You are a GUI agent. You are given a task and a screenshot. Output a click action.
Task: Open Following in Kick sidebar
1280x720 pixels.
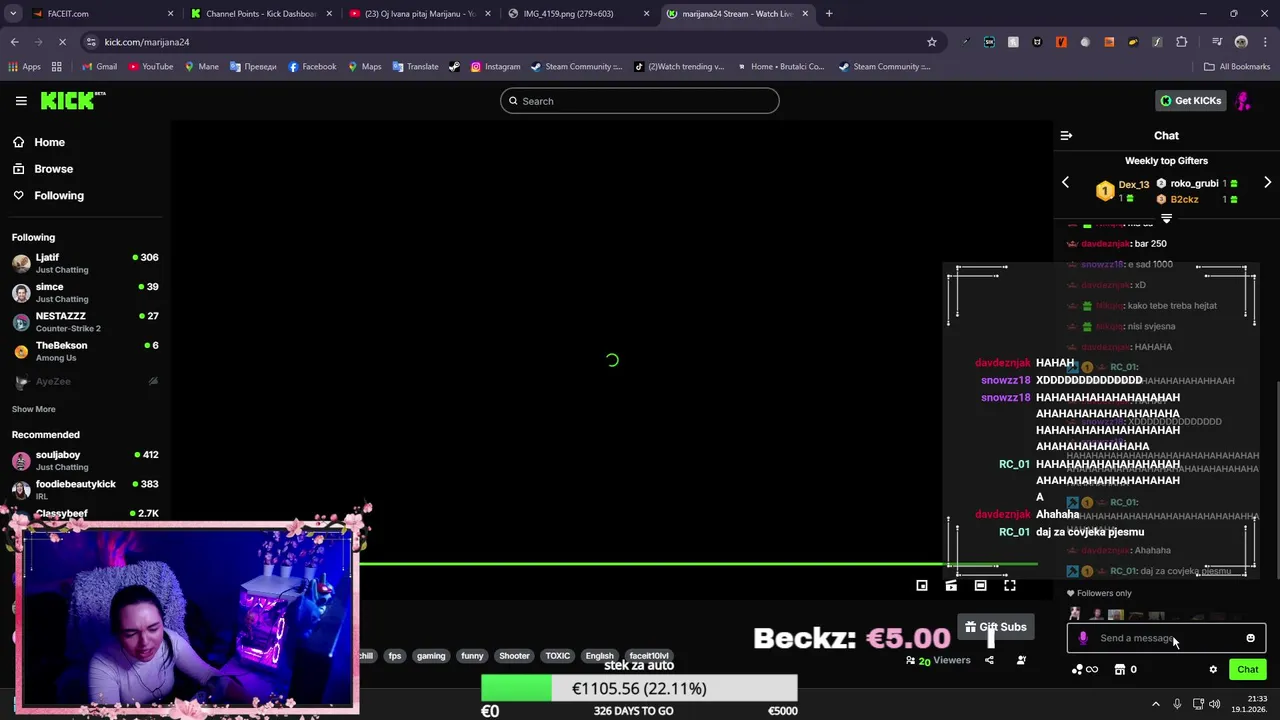[x=59, y=196]
